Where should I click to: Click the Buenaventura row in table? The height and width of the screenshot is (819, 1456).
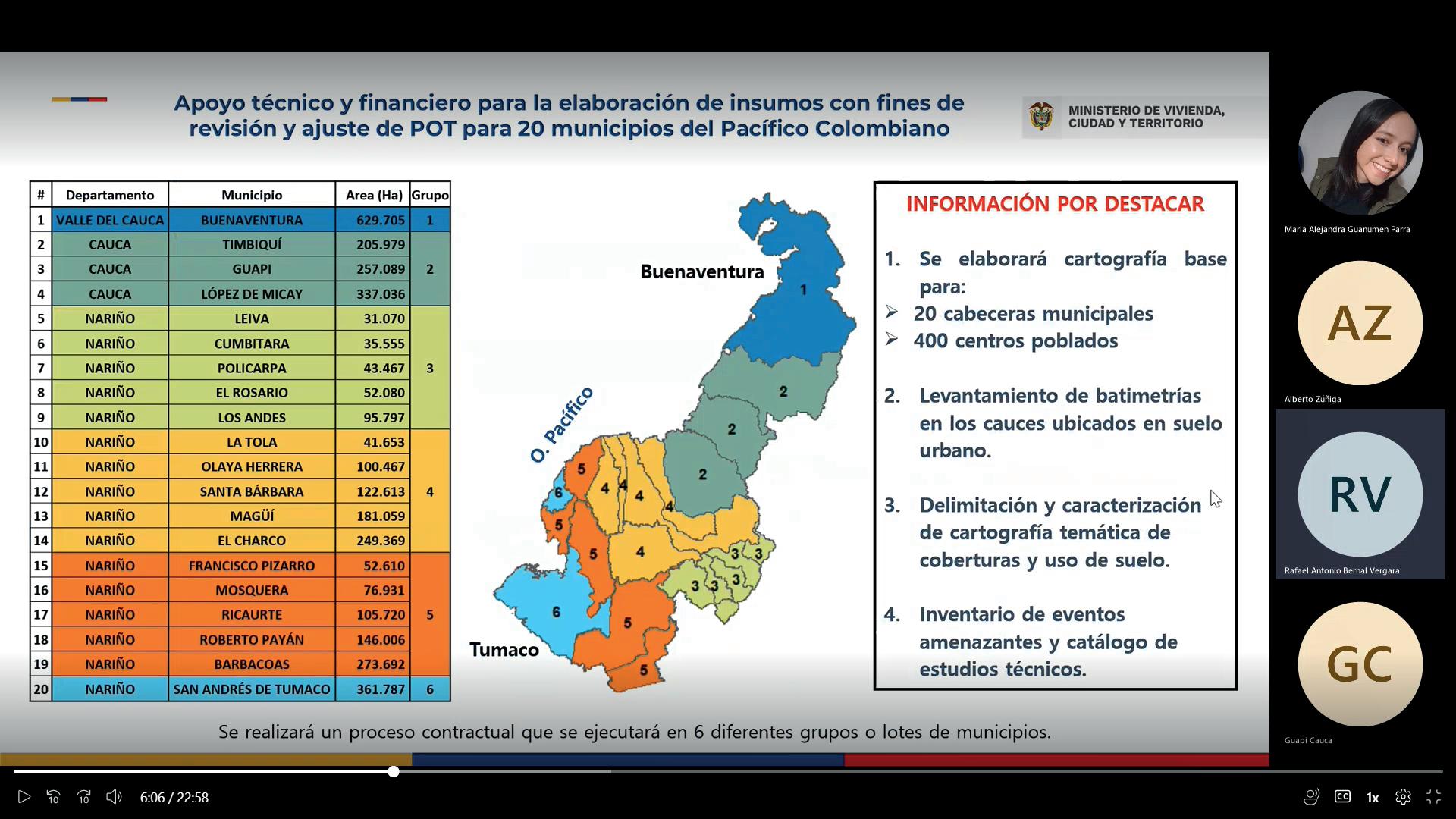pos(251,220)
